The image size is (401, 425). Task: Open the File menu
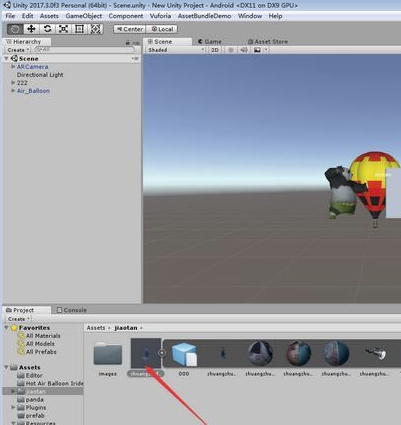[x=10, y=16]
